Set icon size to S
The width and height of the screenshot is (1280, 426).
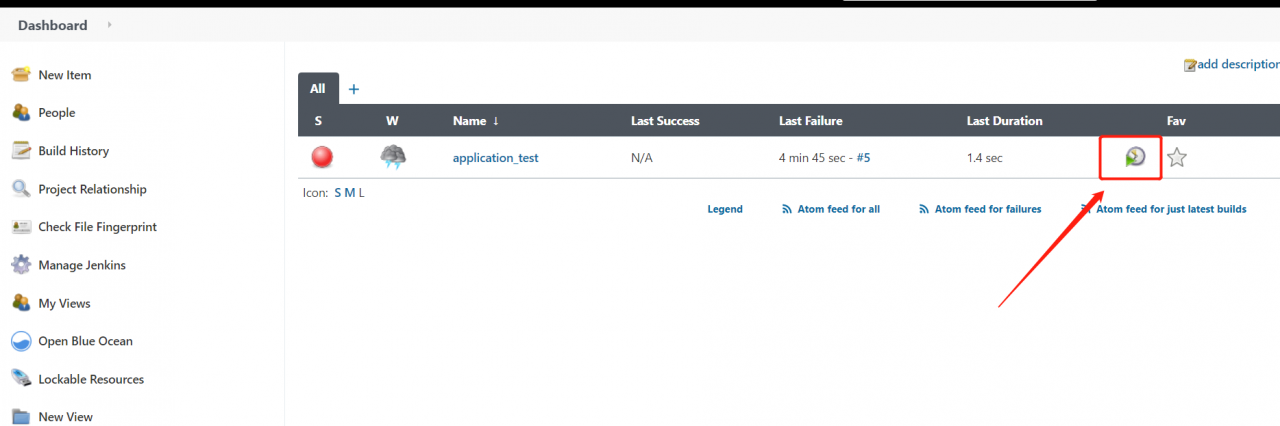[x=338, y=193]
